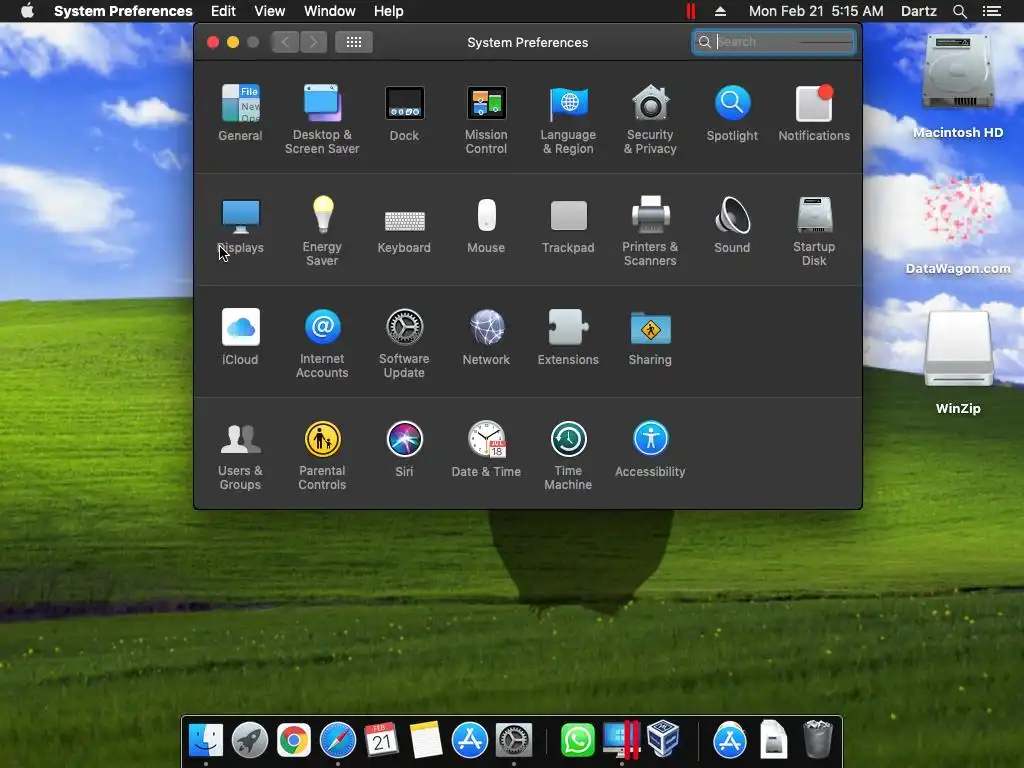Open Finder from the Dock
Image resolution: width=1024 pixels, height=768 pixels.
click(x=206, y=740)
